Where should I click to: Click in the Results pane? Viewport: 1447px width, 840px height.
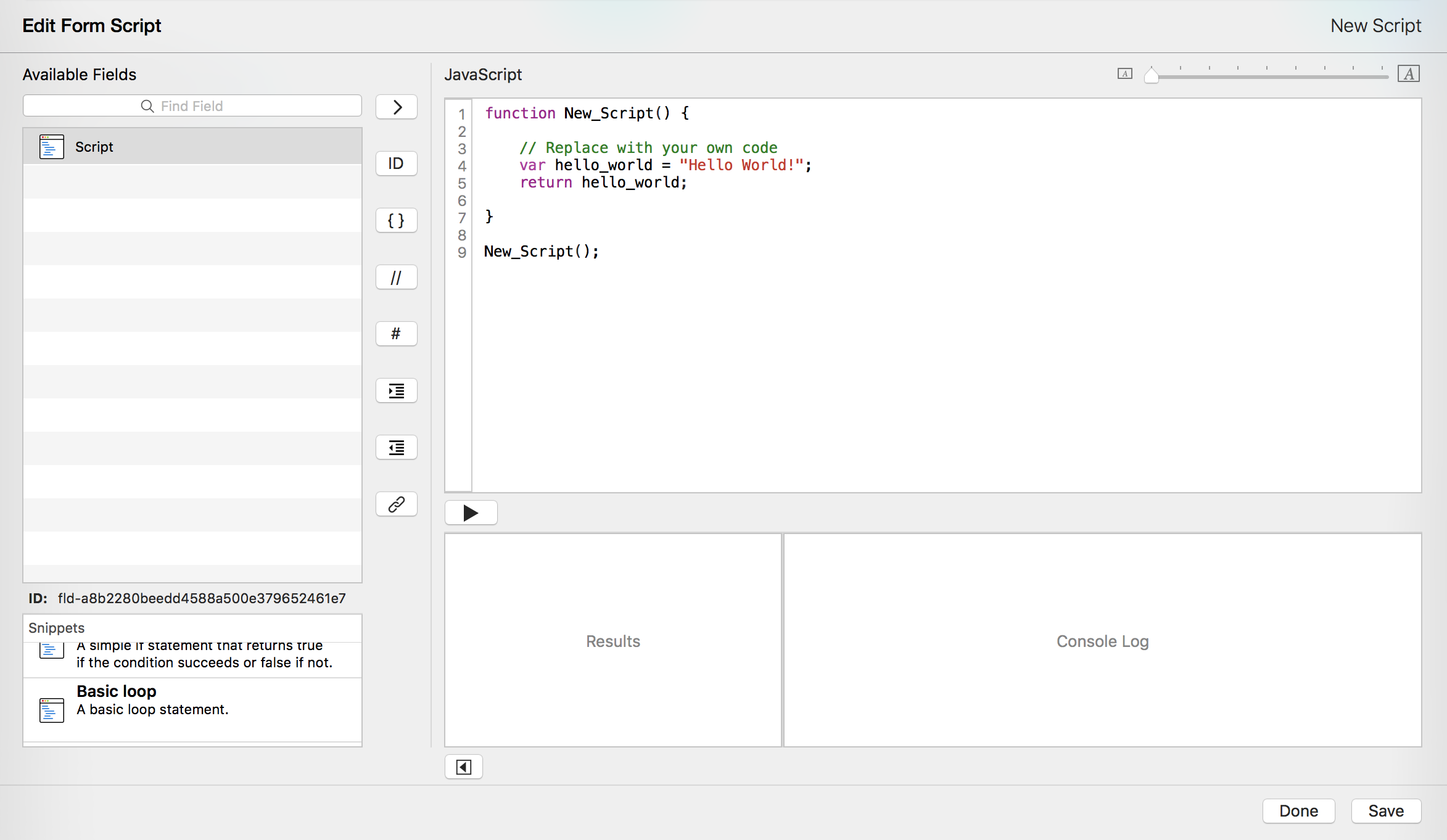point(612,641)
